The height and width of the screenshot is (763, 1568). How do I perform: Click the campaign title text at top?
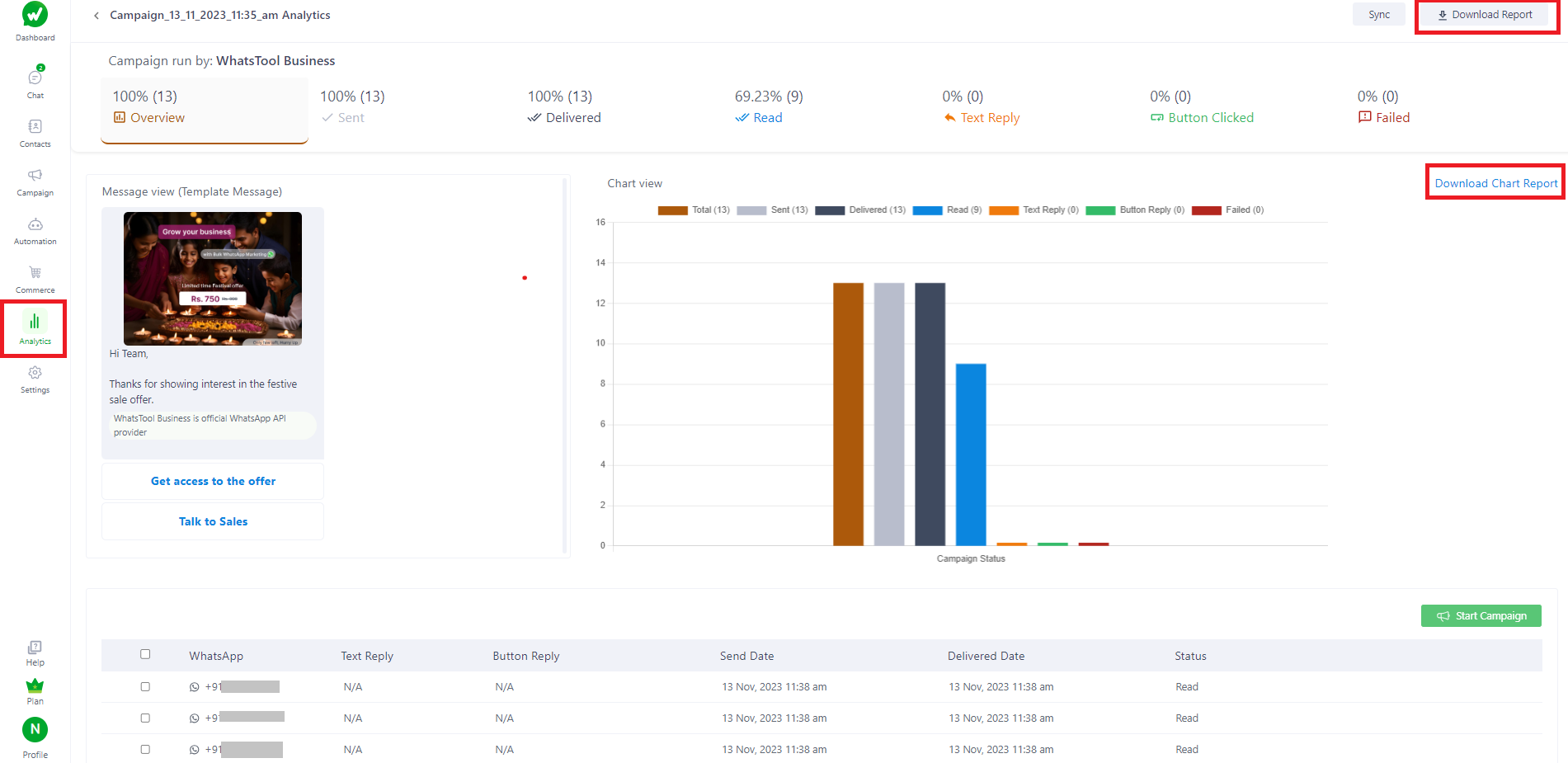pyautogui.click(x=220, y=16)
